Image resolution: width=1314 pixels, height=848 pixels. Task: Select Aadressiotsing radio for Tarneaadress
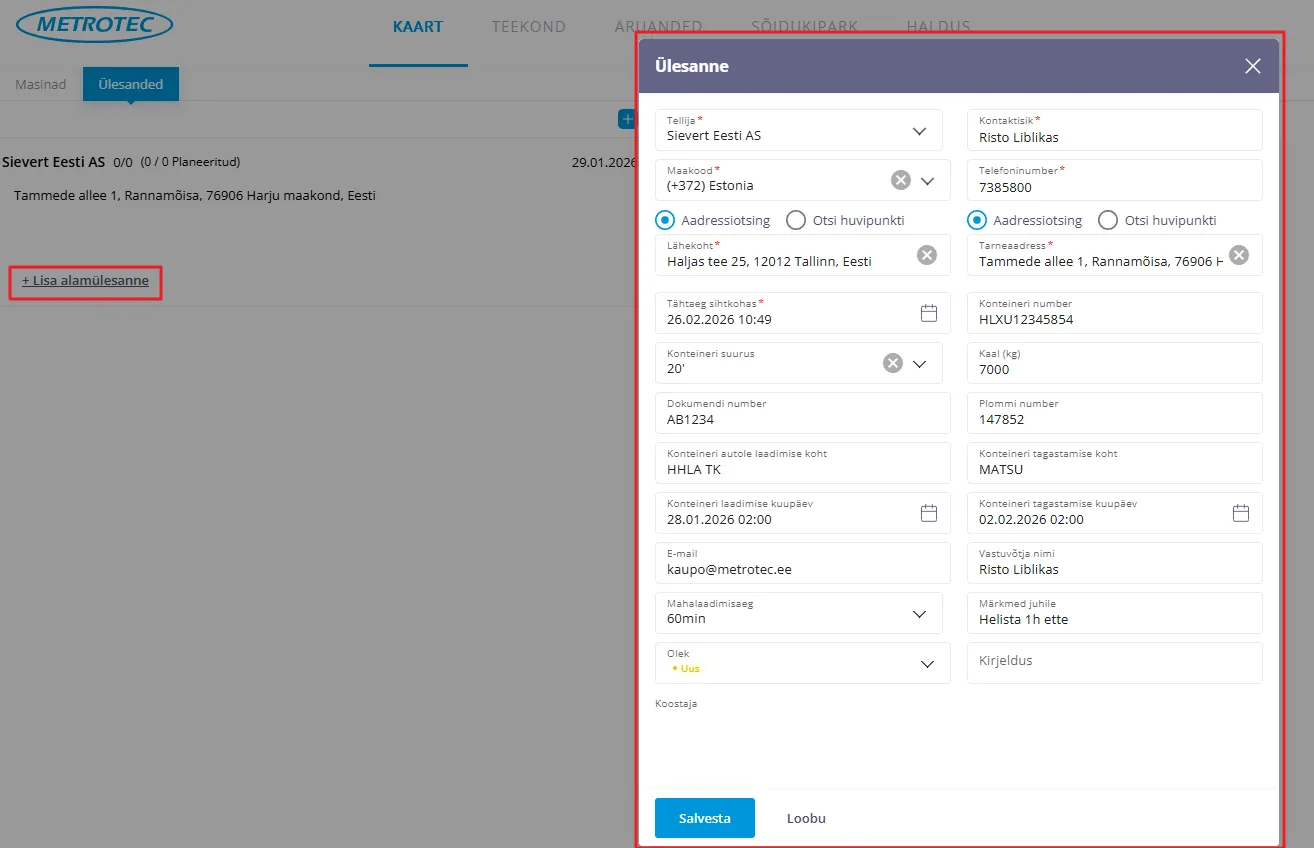pos(977,220)
